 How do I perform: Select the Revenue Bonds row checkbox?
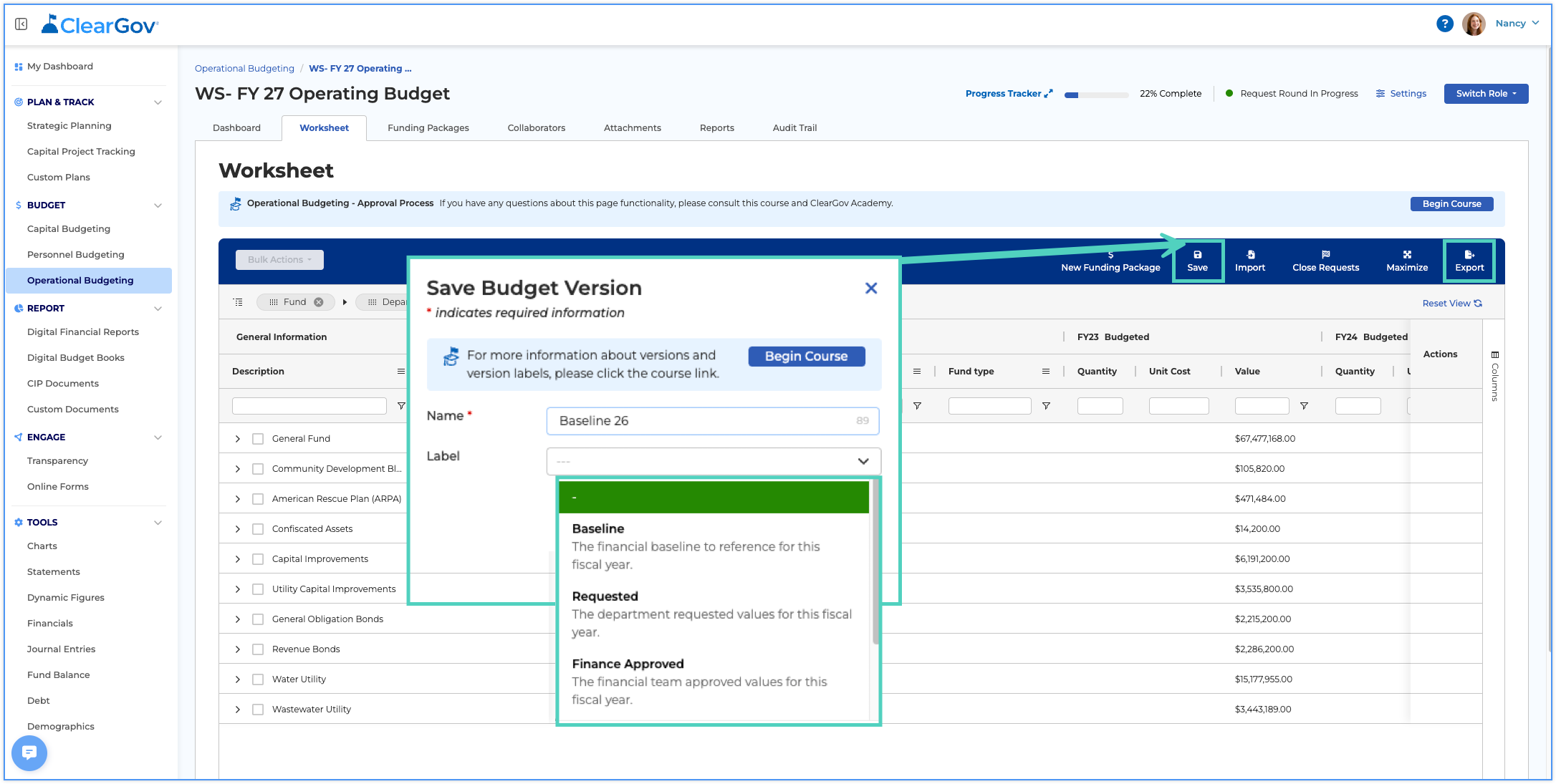[x=258, y=649]
